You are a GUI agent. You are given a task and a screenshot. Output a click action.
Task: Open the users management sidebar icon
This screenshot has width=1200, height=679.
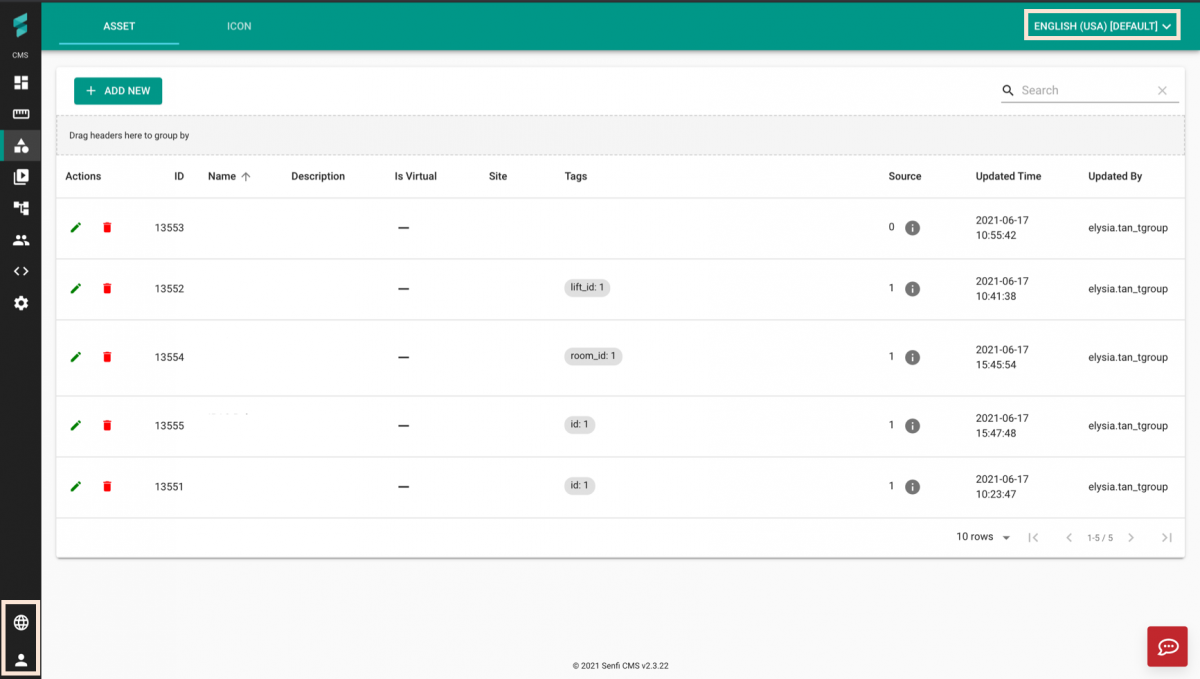tap(20, 239)
